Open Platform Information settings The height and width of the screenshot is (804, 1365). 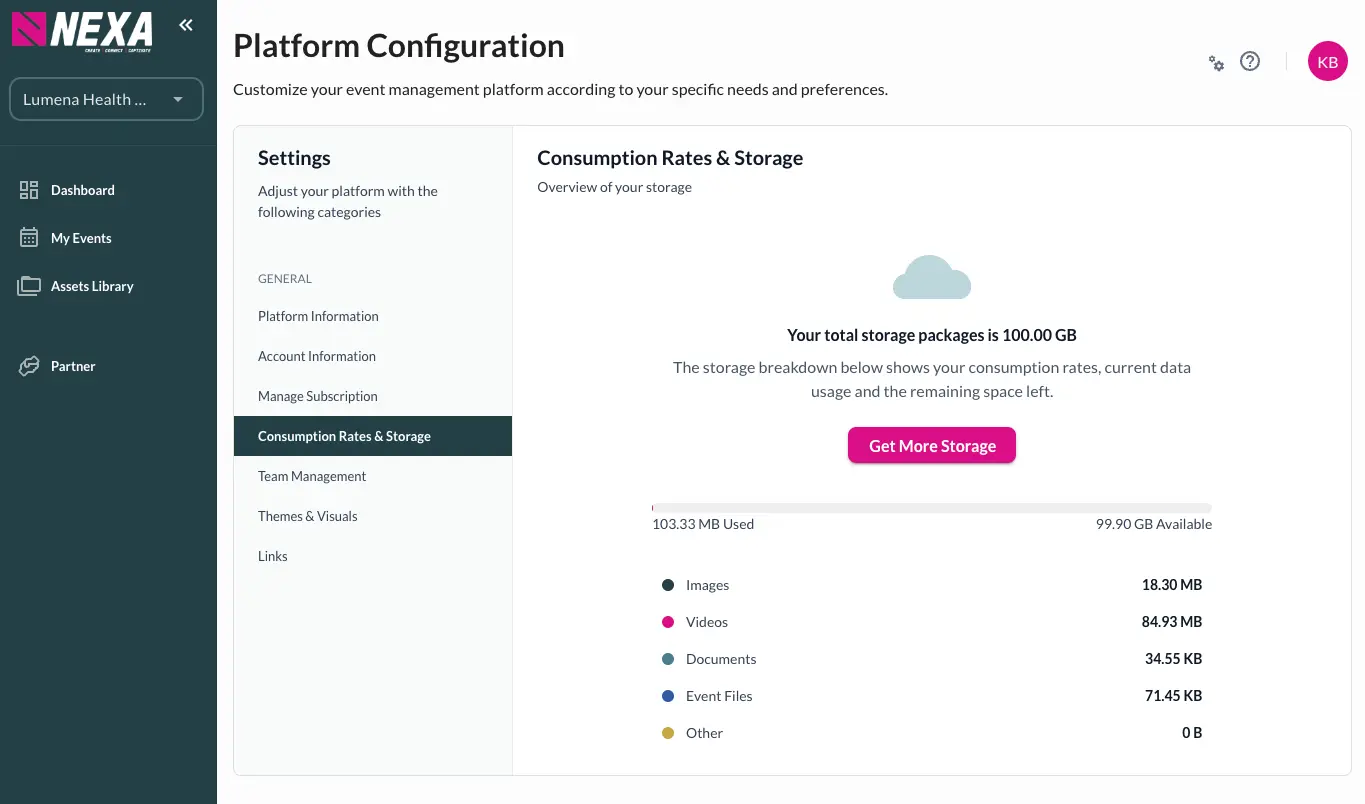(318, 316)
